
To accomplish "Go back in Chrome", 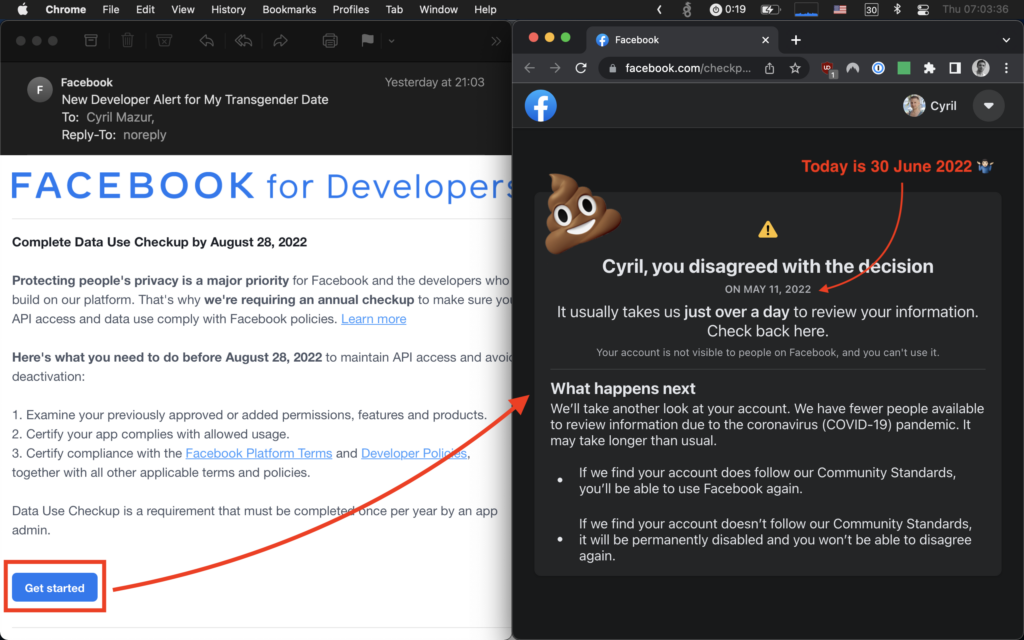I will coord(530,68).
